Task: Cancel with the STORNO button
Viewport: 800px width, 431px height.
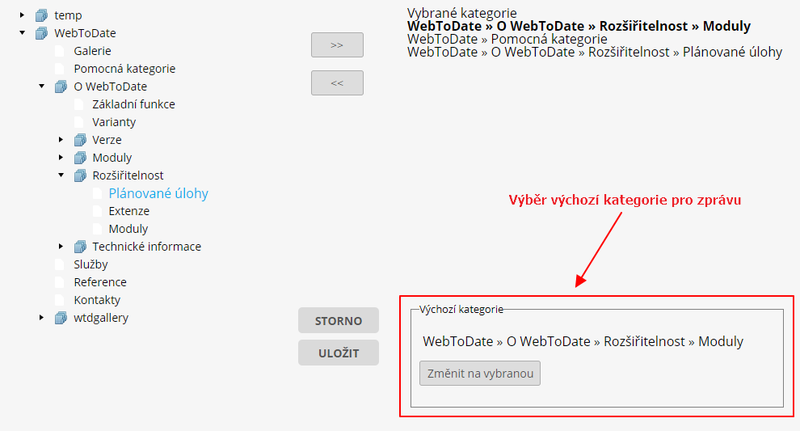Action: (338, 320)
